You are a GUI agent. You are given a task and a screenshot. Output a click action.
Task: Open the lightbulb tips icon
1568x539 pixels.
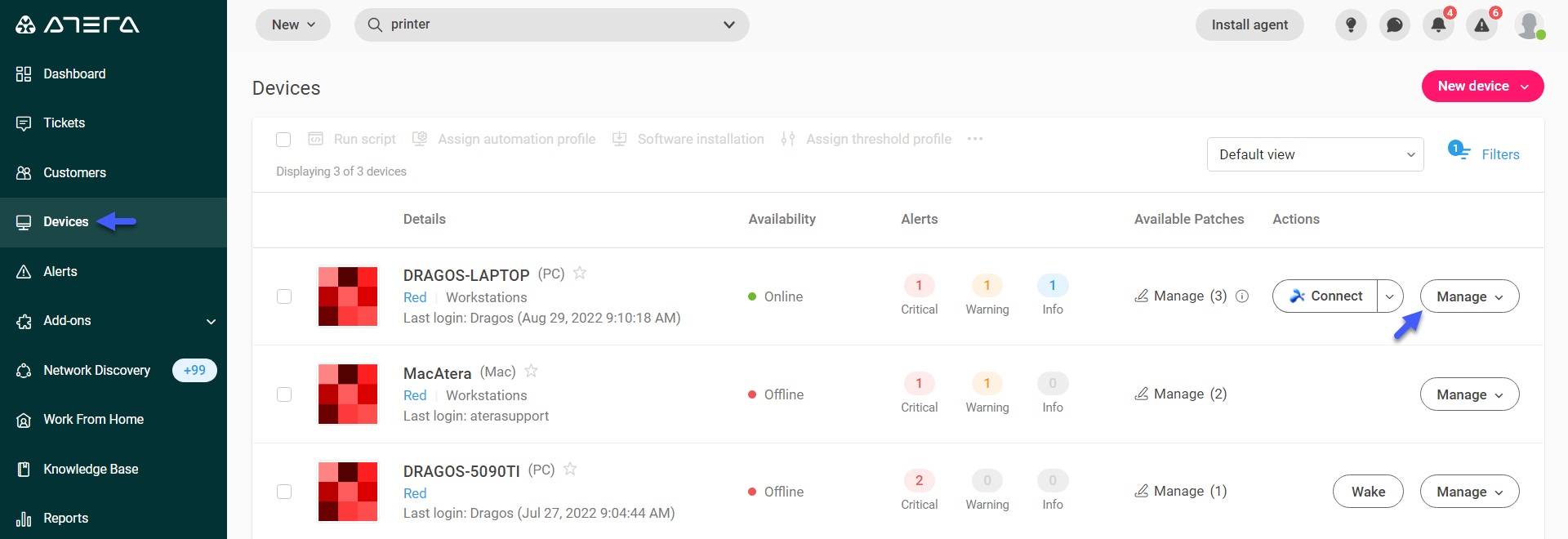click(x=1351, y=25)
